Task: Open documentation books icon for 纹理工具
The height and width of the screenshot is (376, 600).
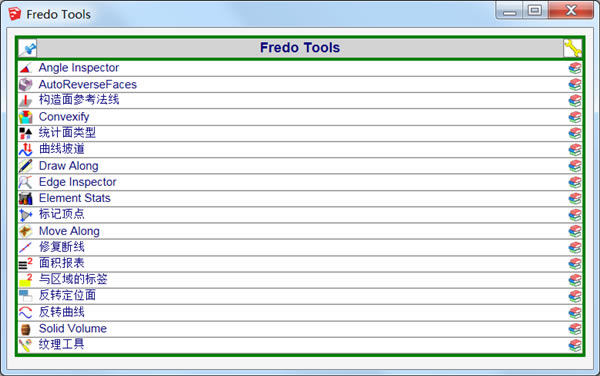Action: pyautogui.click(x=574, y=345)
